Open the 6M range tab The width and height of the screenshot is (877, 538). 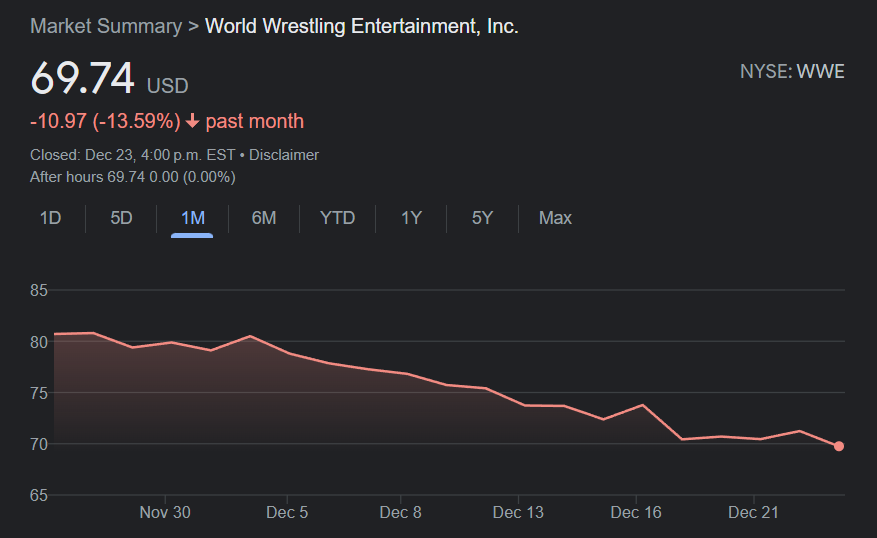pyautogui.click(x=264, y=218)
